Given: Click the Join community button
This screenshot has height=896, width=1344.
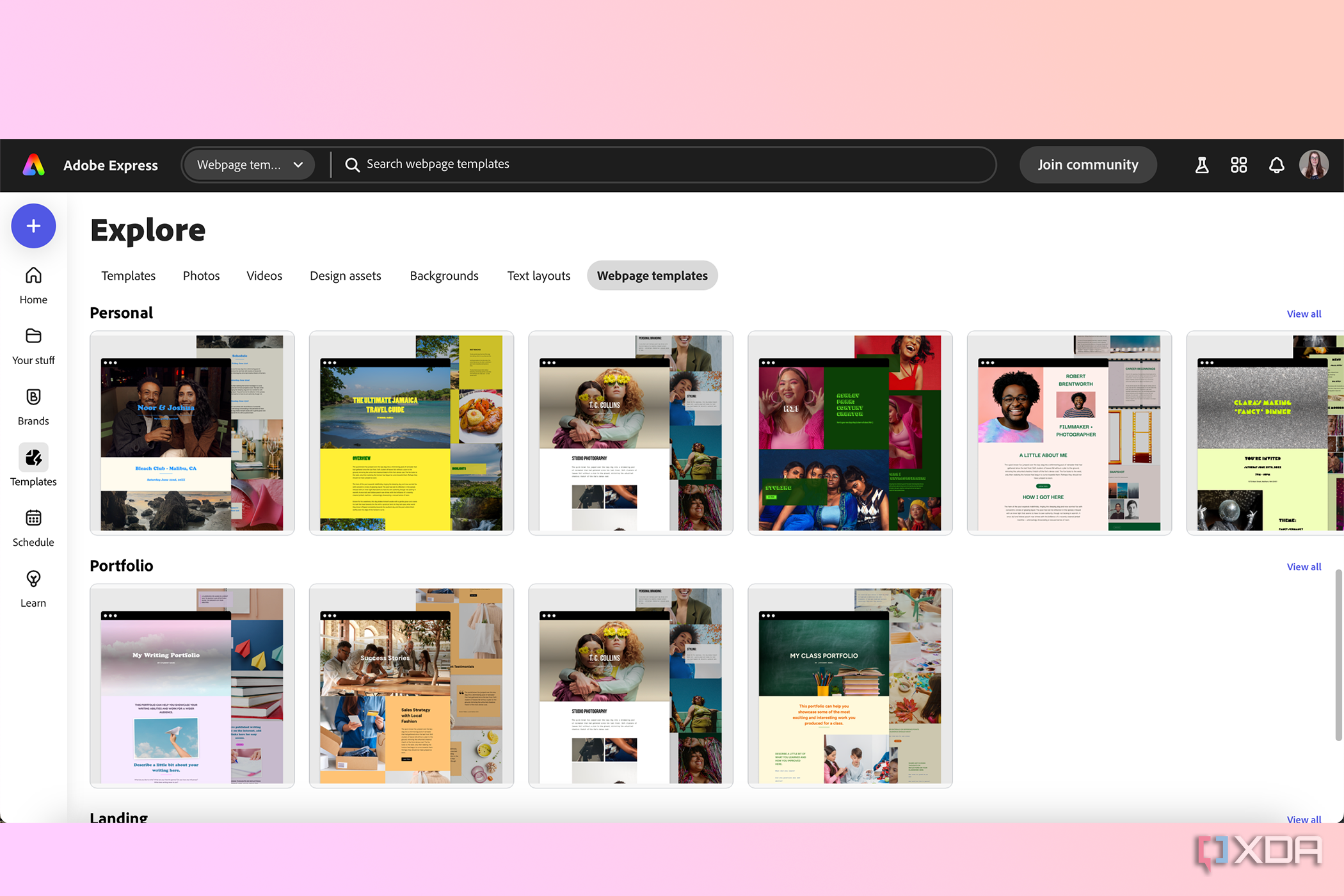Looking at the screenshot, I should 1087,165.
